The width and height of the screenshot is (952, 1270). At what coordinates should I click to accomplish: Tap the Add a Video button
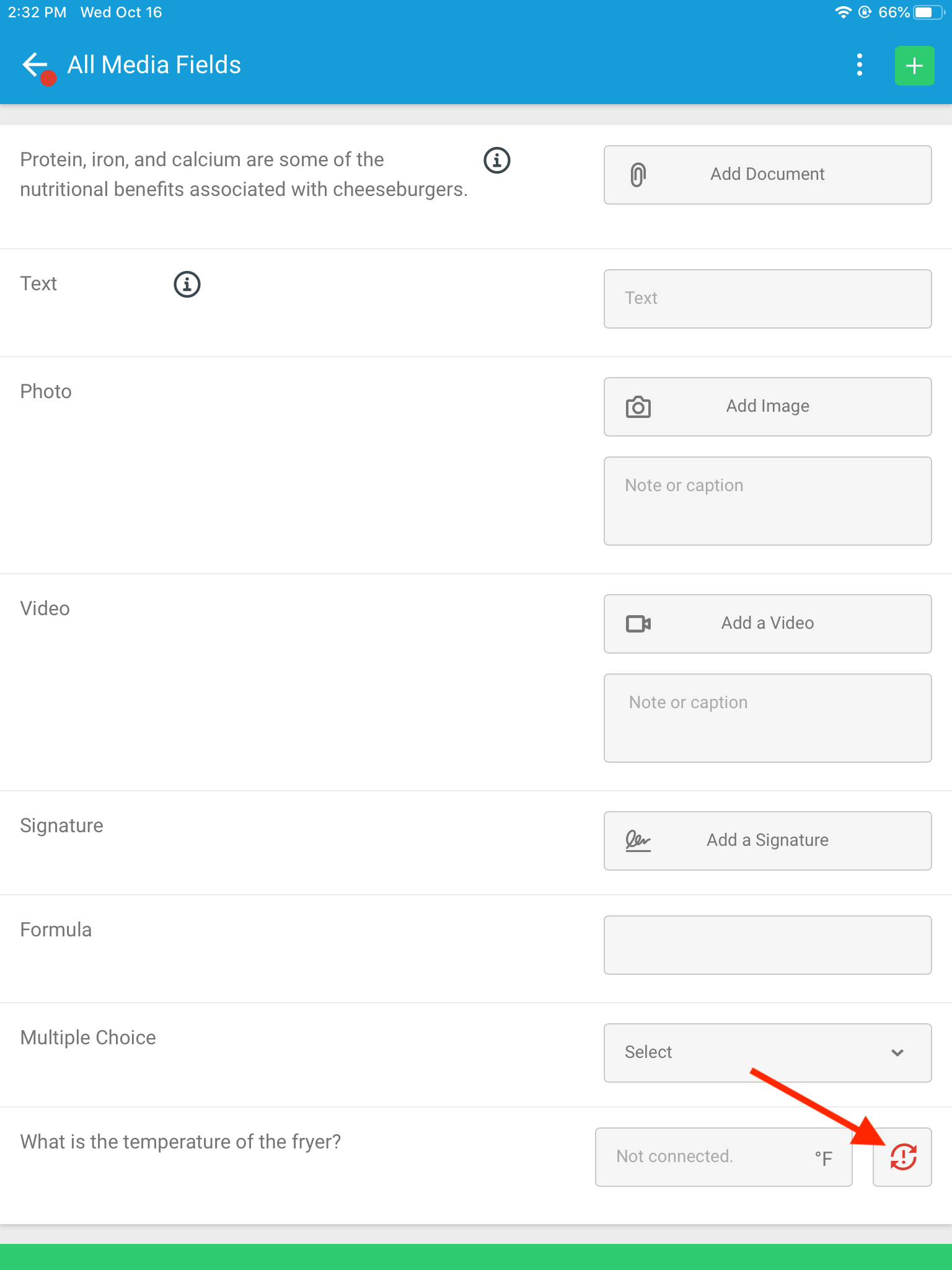point(767,624)
